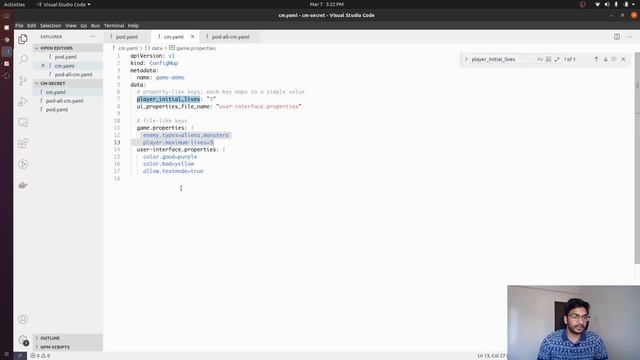Open the Accounts menu icon
This screenshot has width=640, height=360.
click(23, 319)
